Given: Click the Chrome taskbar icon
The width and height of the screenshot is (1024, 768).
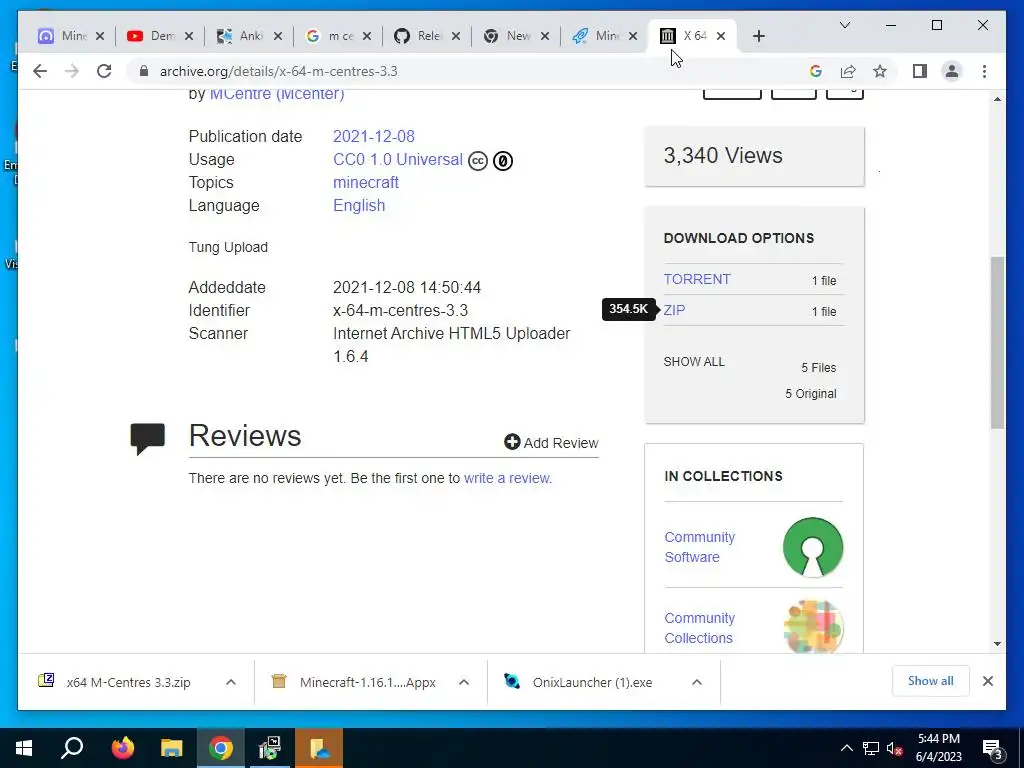Looking at the screenshot, I should (221, 748).
